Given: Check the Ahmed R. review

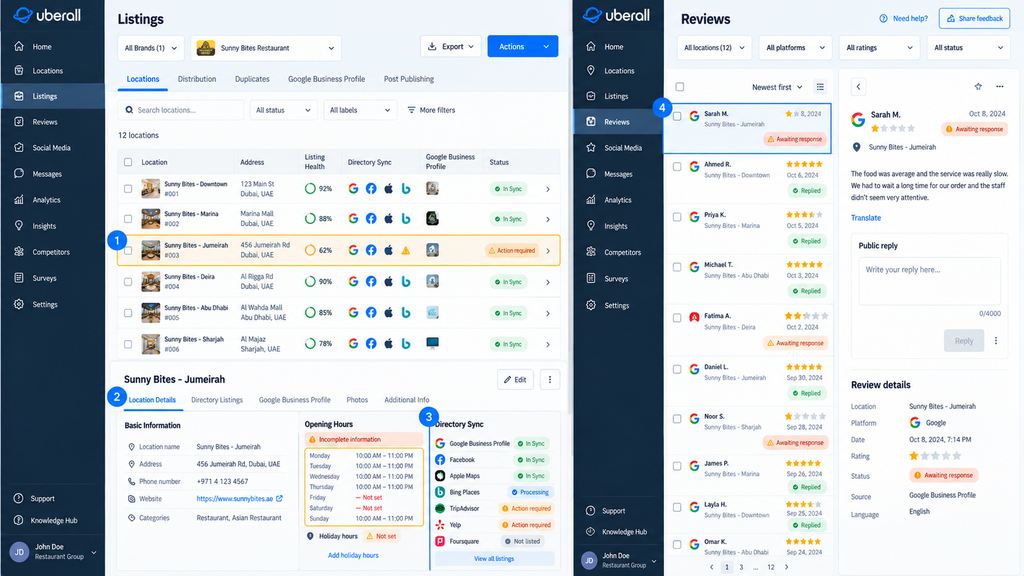Looking at the screenshot, I should click(x=677, y=167).
